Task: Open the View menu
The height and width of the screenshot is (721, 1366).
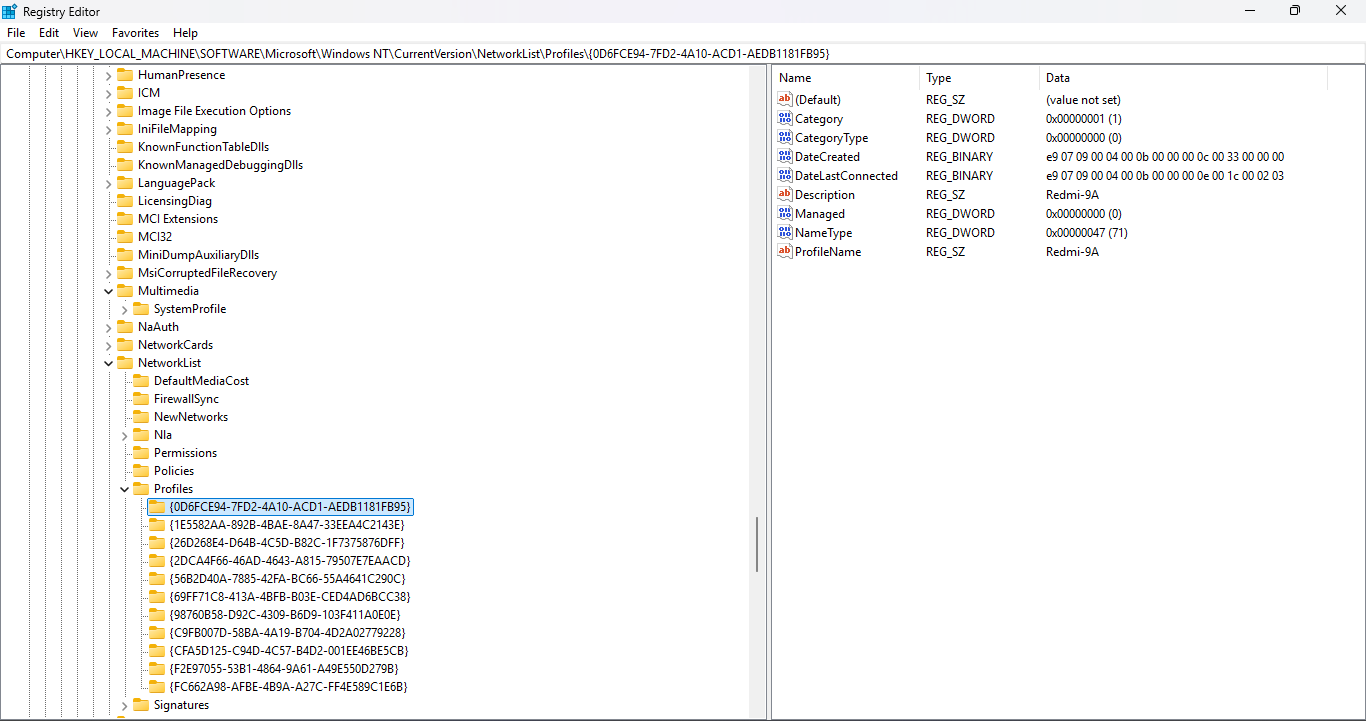Action: pos(86,33)
